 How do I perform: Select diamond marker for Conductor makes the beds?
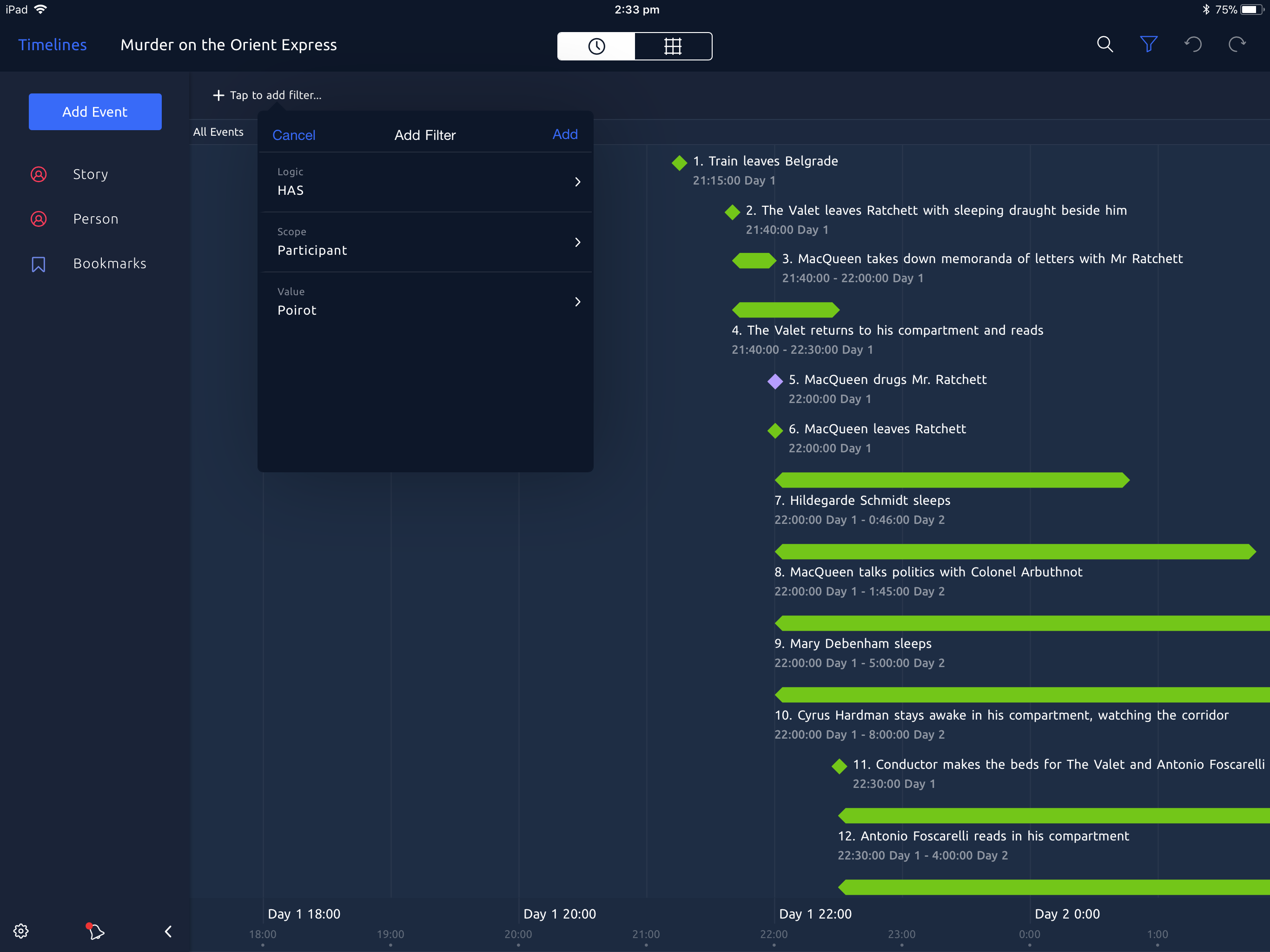coord(840,766)
